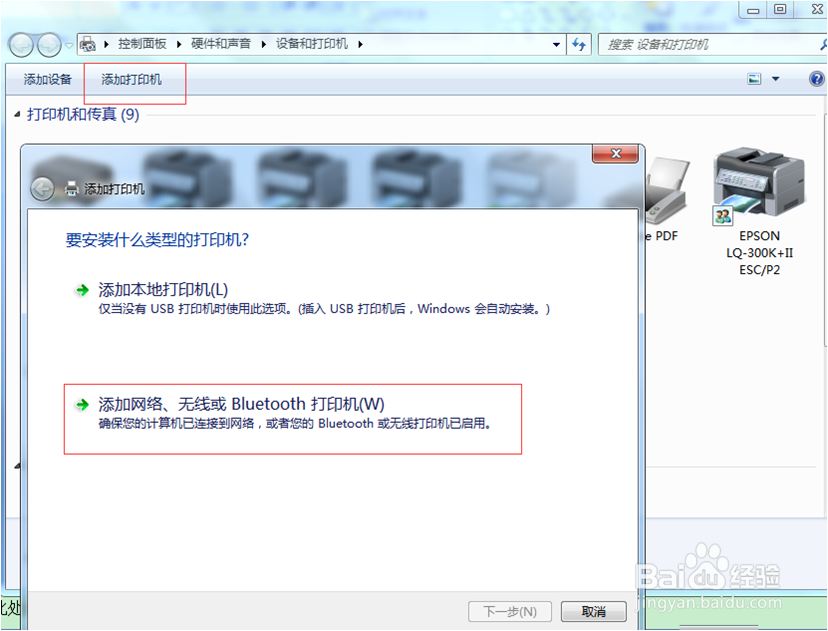The width and height of the screenshot is (828, 631).
Task: Open the address bar history dropdown
Action: pyautogui.click(x=556, y=44)
